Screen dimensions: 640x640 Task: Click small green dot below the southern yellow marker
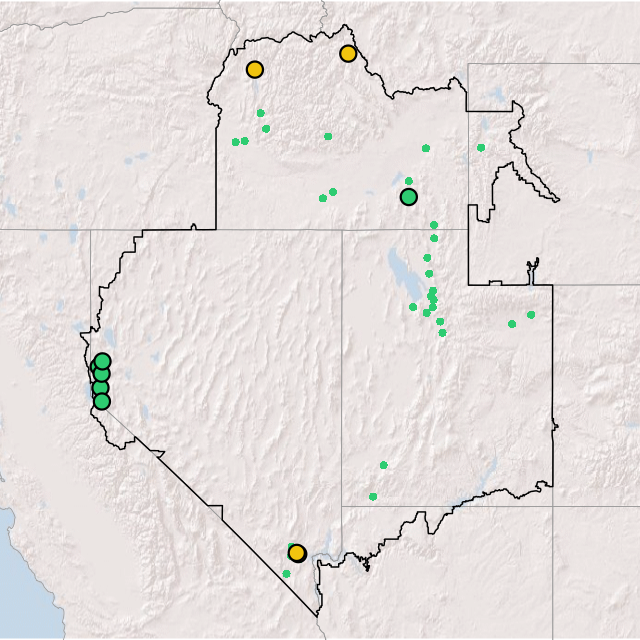287,574
